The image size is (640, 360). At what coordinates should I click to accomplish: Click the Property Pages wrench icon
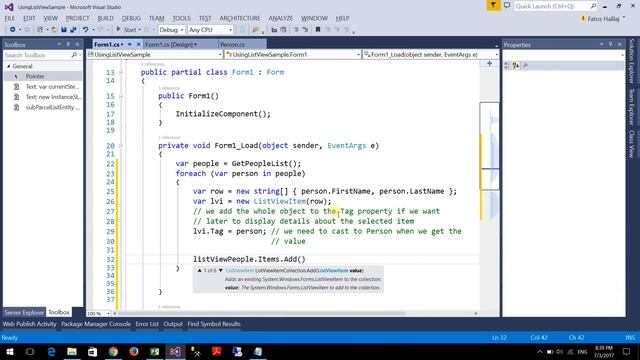click(x=525, y=65)
